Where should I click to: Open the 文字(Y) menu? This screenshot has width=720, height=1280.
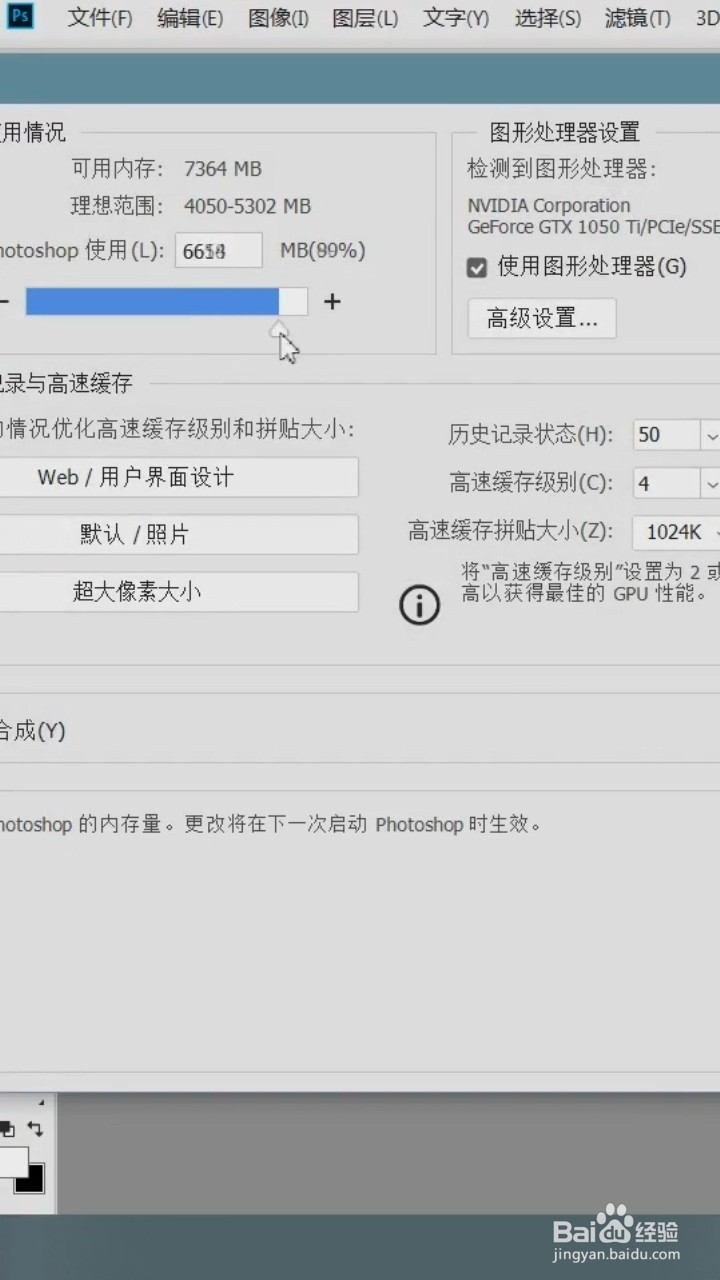[x=456, y=18]
